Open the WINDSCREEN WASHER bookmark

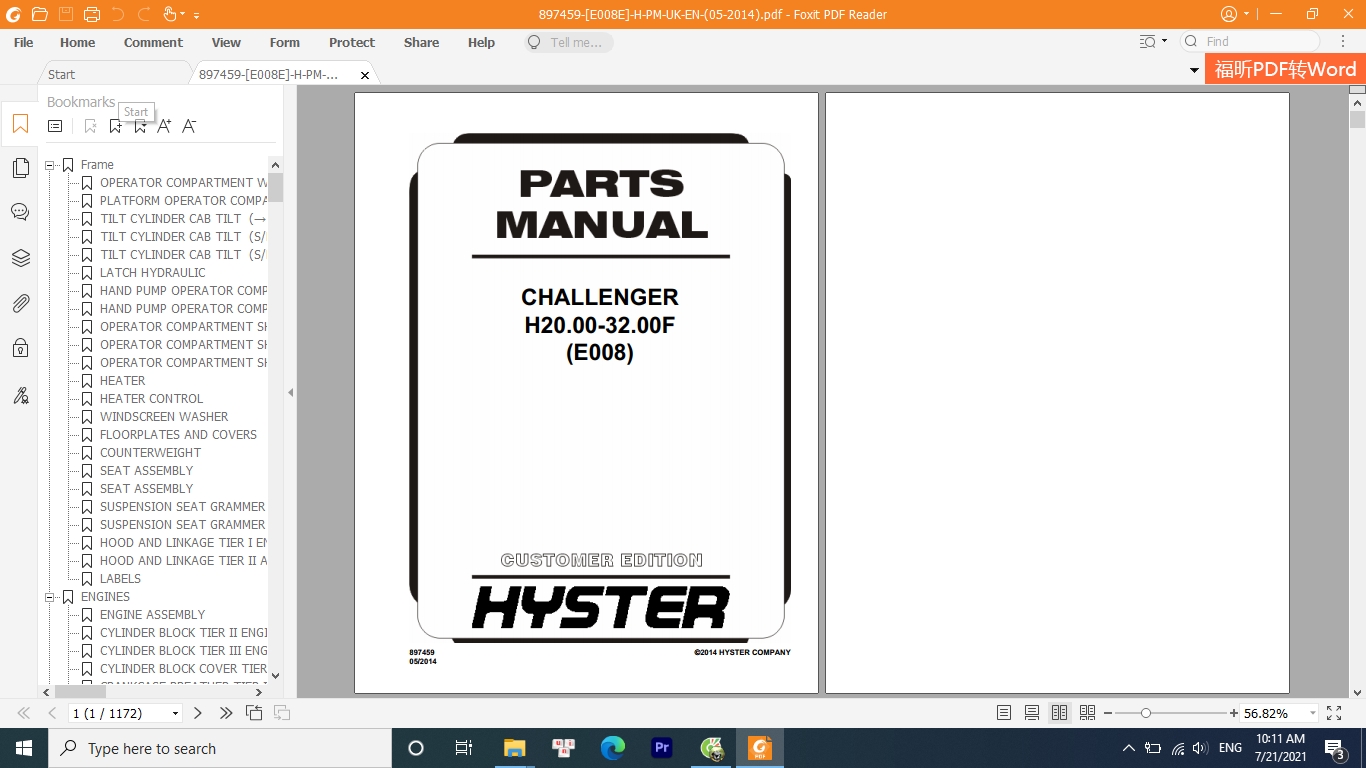164,417
